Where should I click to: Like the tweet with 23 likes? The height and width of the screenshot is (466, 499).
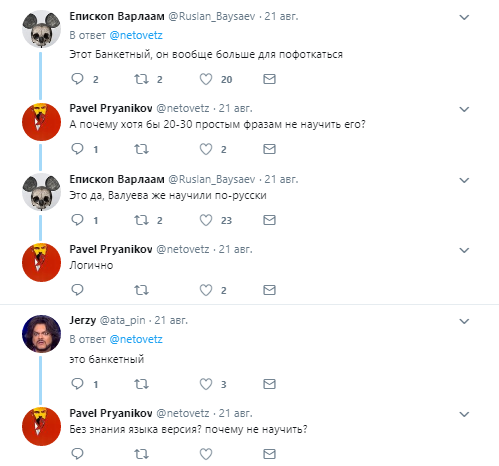pyautogui.click(x=206, y=220)
